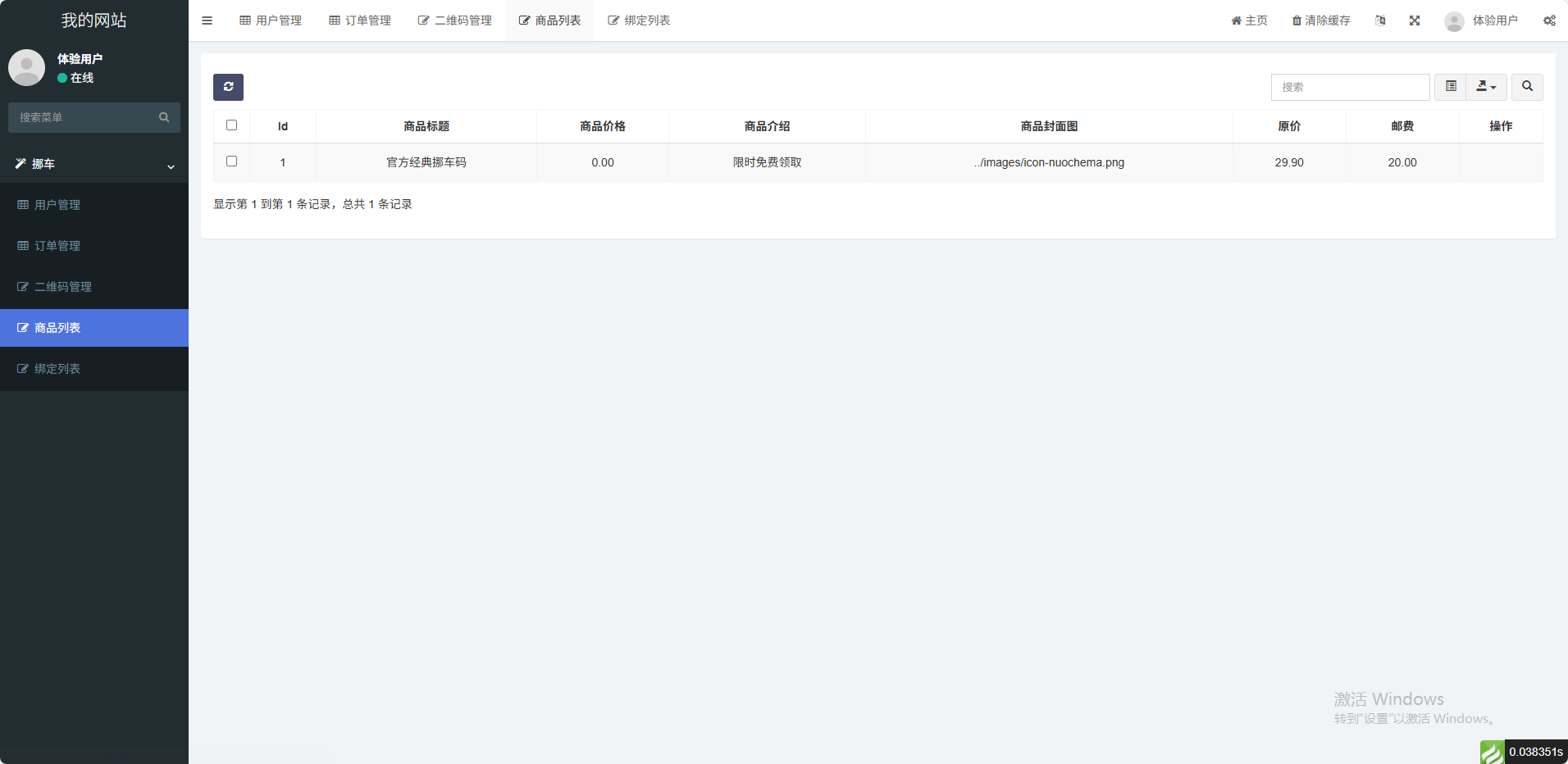The image size is (1568, 764).
Task: Click the table search magnifier button
Action: pyautogui.click(x=1527, y=87)
